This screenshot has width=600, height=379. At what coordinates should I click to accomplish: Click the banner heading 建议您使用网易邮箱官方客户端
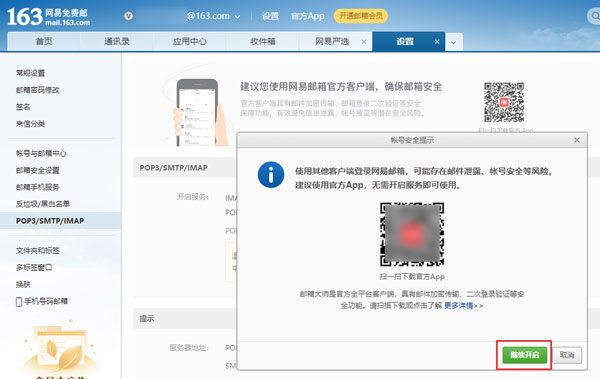point(341,87)
